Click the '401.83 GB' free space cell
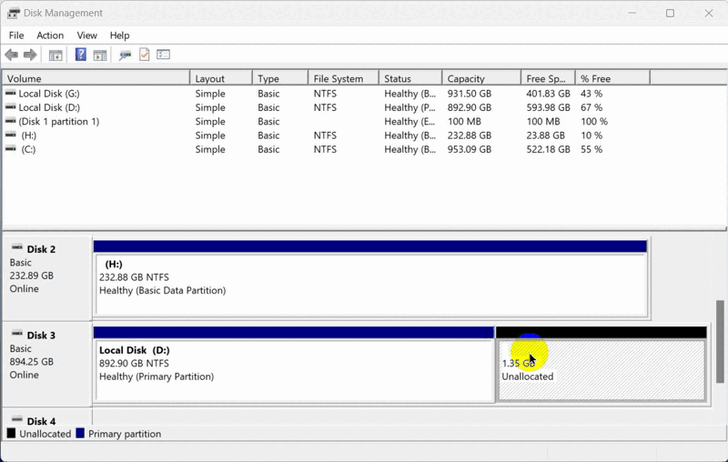The image size is (728, 462). [548, 93]
